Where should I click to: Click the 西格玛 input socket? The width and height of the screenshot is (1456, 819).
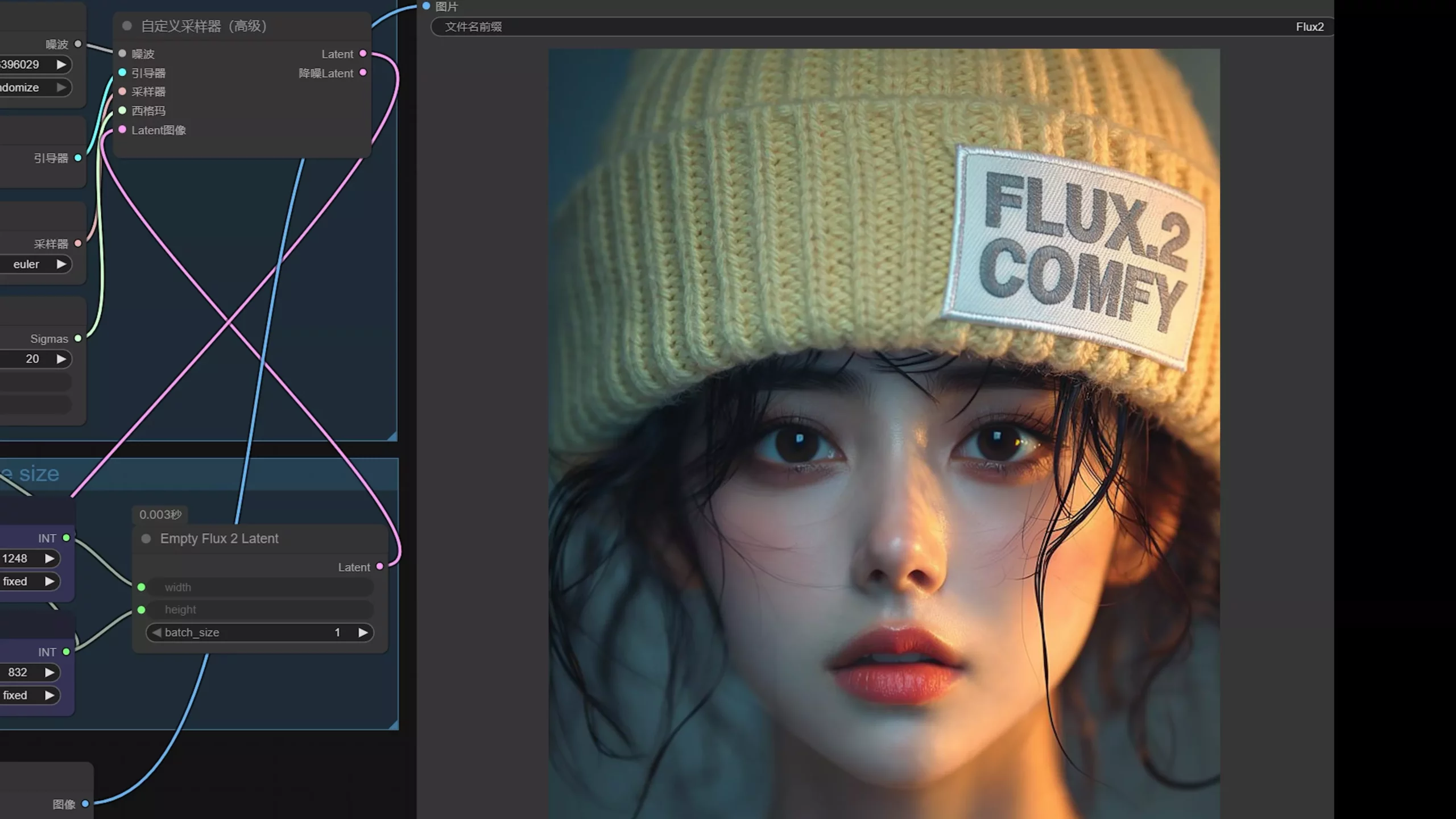point(122,110)
